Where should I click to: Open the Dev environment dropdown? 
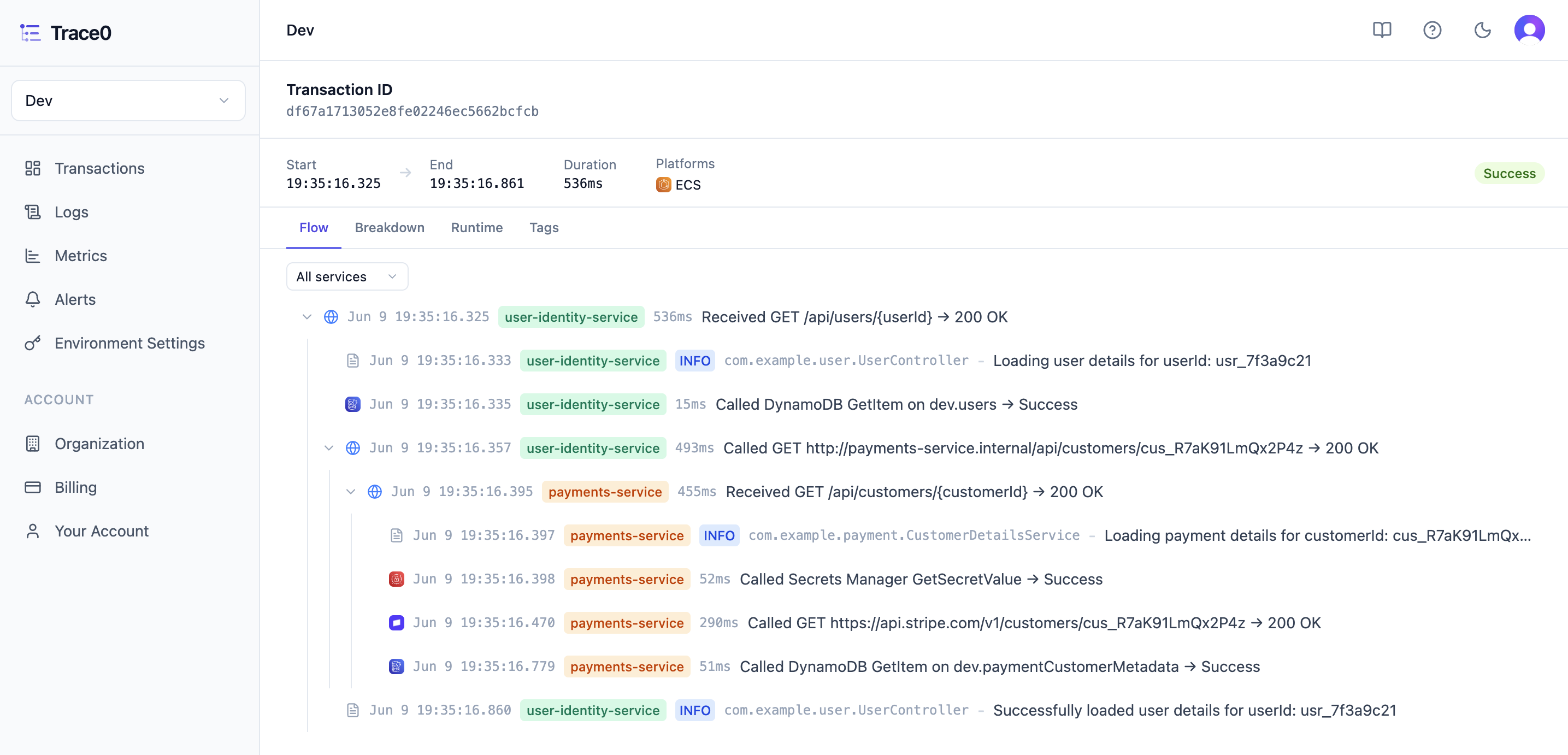click(128, 101)
